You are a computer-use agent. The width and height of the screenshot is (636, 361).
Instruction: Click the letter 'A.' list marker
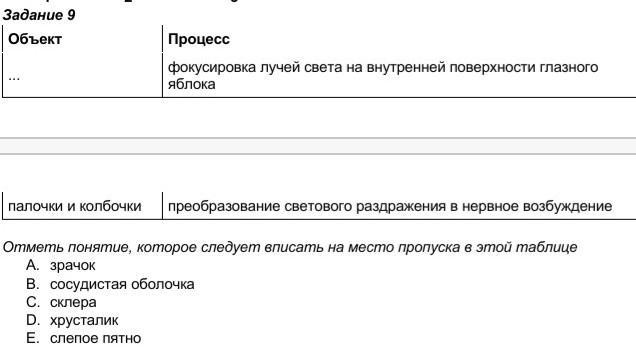point(32,265)
